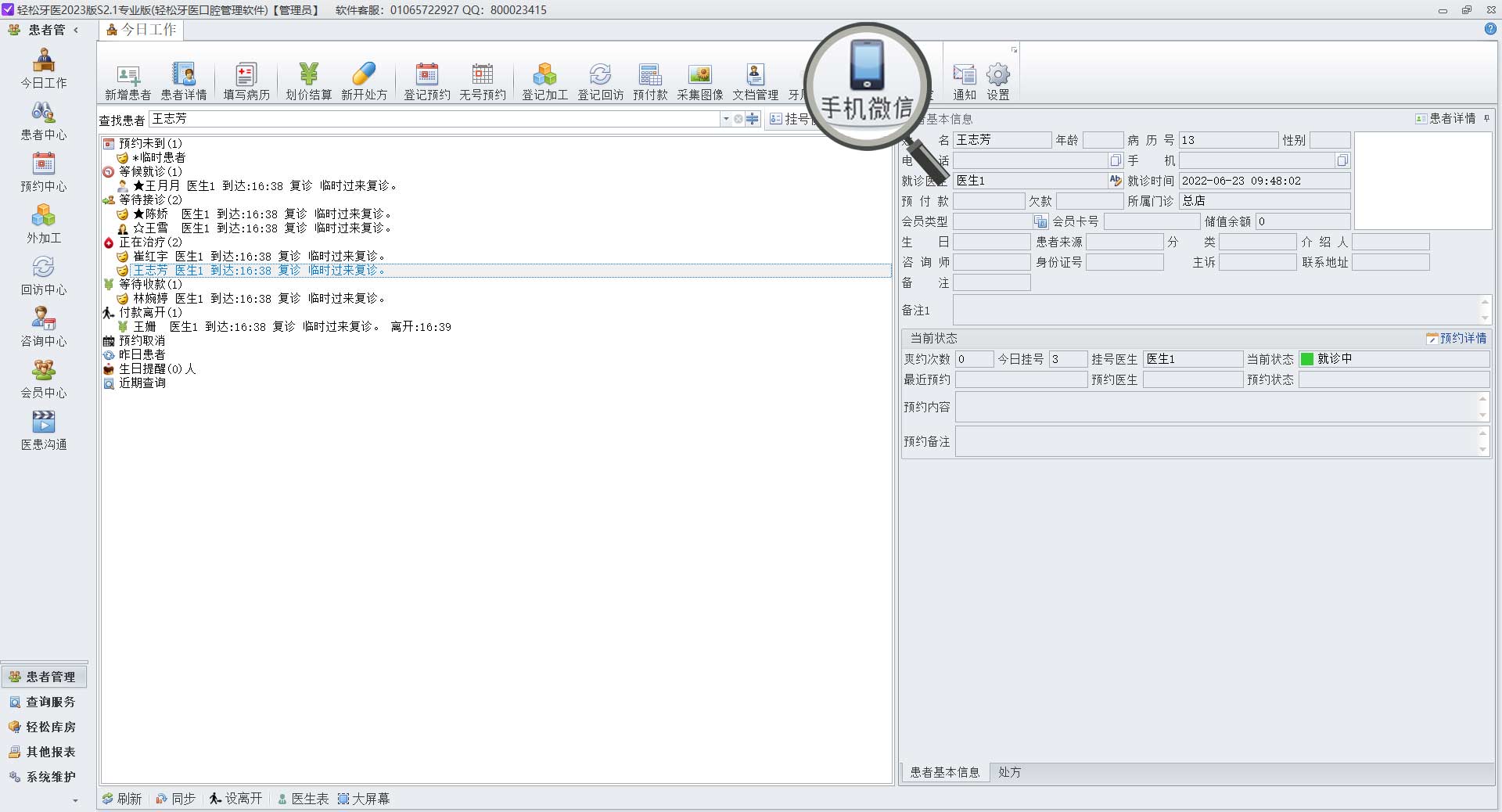Open the 就诊医生 selector button
Viewport: 1502px width, 812px height.
click(x=1116, y=181)
